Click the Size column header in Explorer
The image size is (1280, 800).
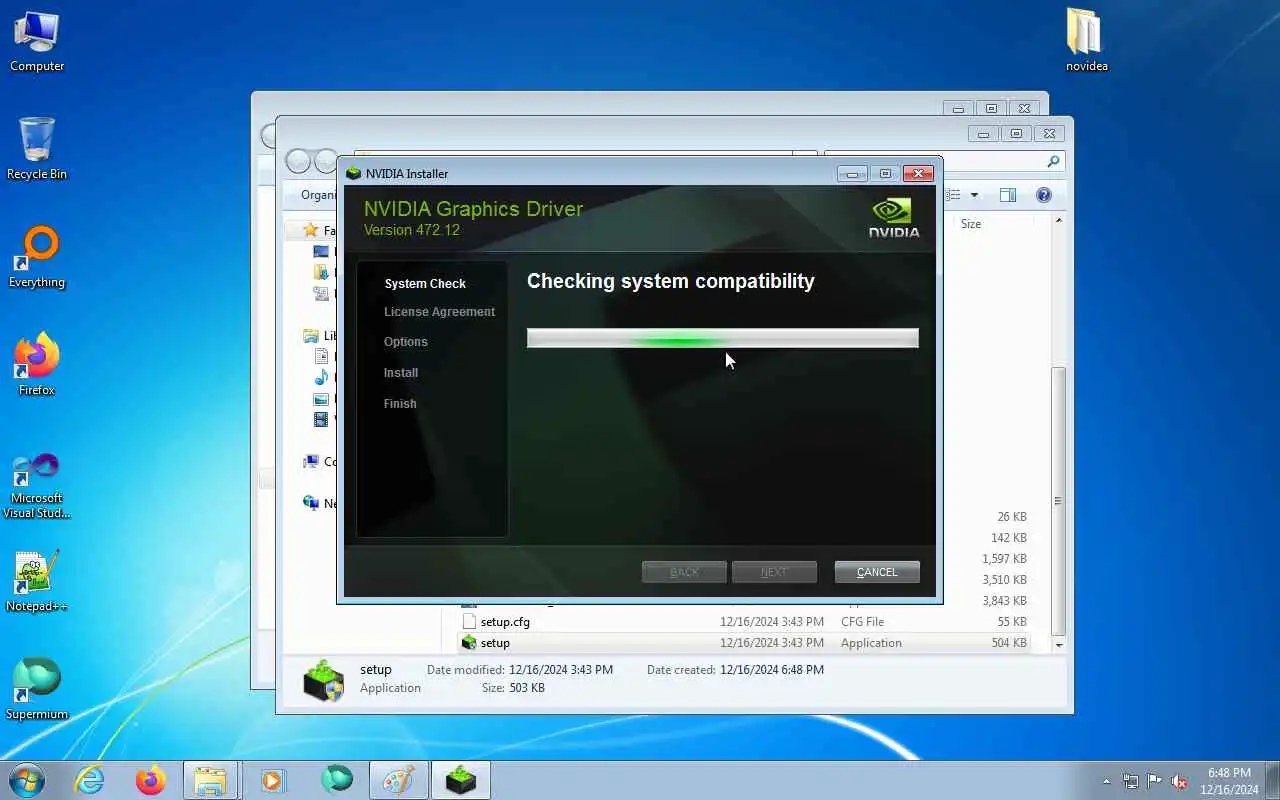[971, 224]
